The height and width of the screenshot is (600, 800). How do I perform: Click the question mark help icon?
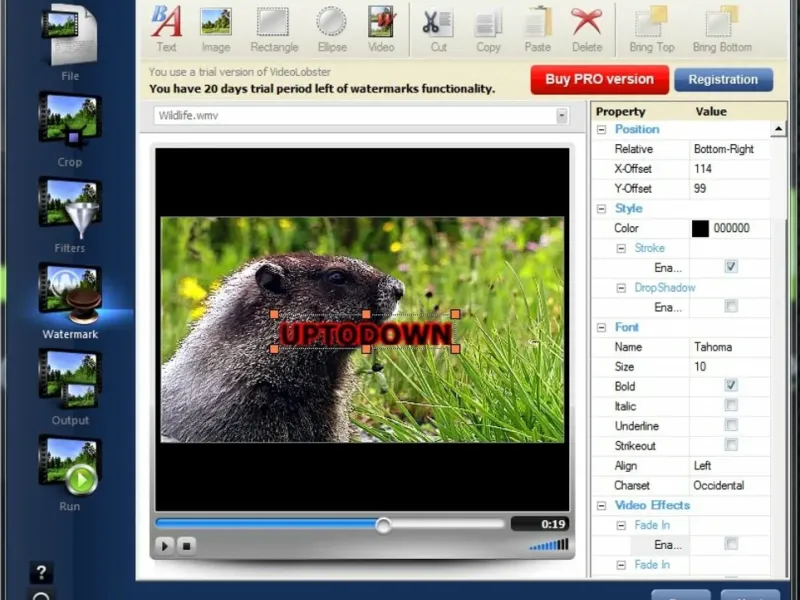click(x=41, y=572)
